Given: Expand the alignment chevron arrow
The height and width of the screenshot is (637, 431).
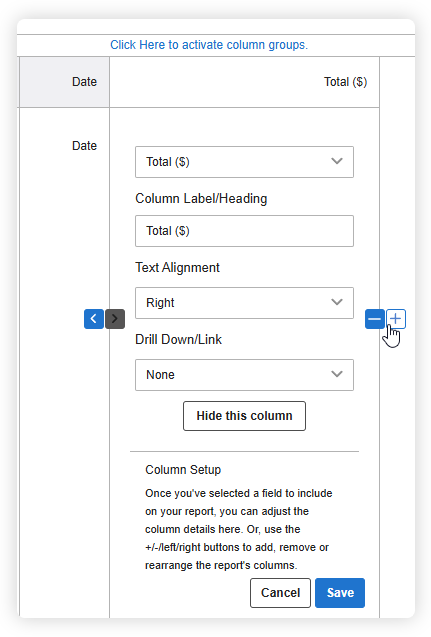Looking at the screenshot, I should (x=337, y=302).
